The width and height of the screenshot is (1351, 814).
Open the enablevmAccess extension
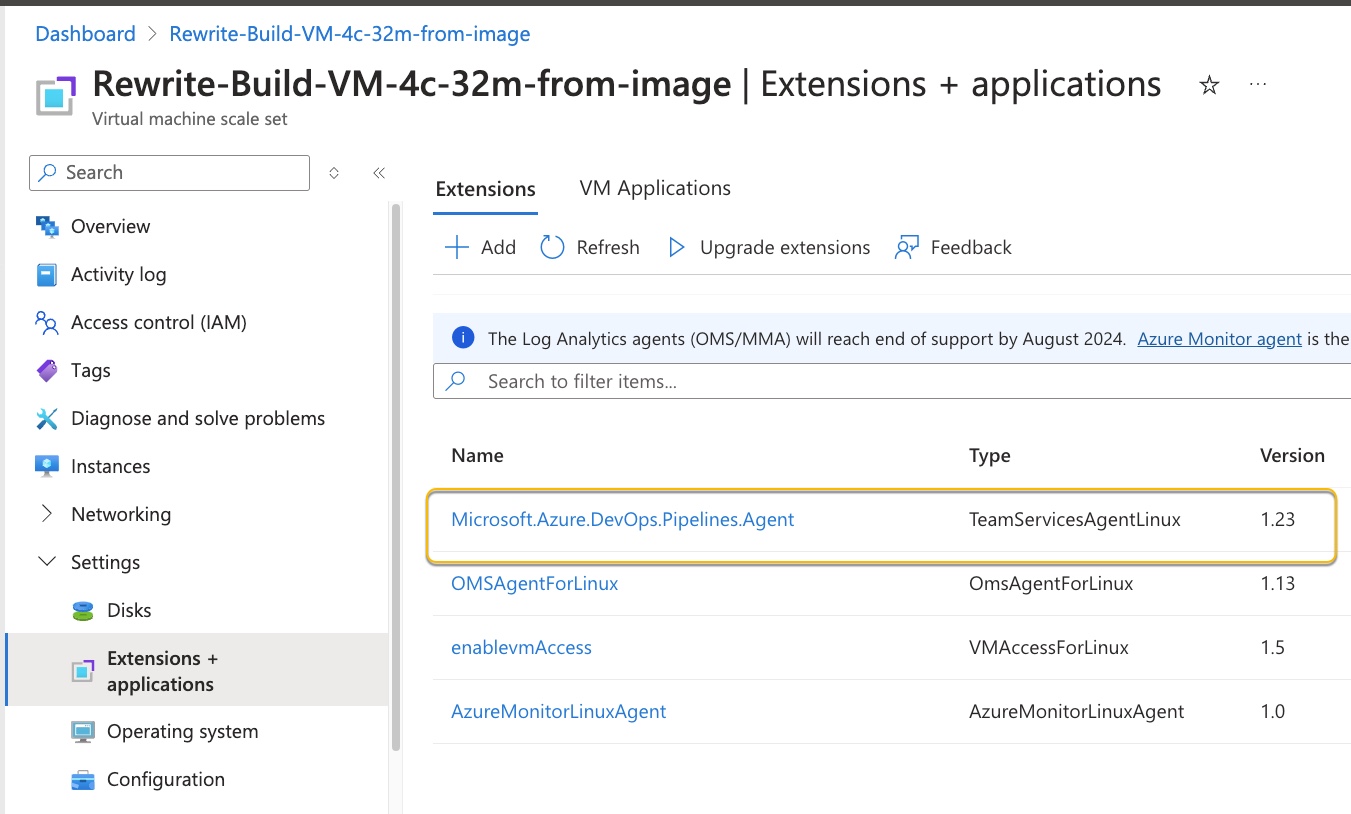pyautogui.click(x=522, y=647)
